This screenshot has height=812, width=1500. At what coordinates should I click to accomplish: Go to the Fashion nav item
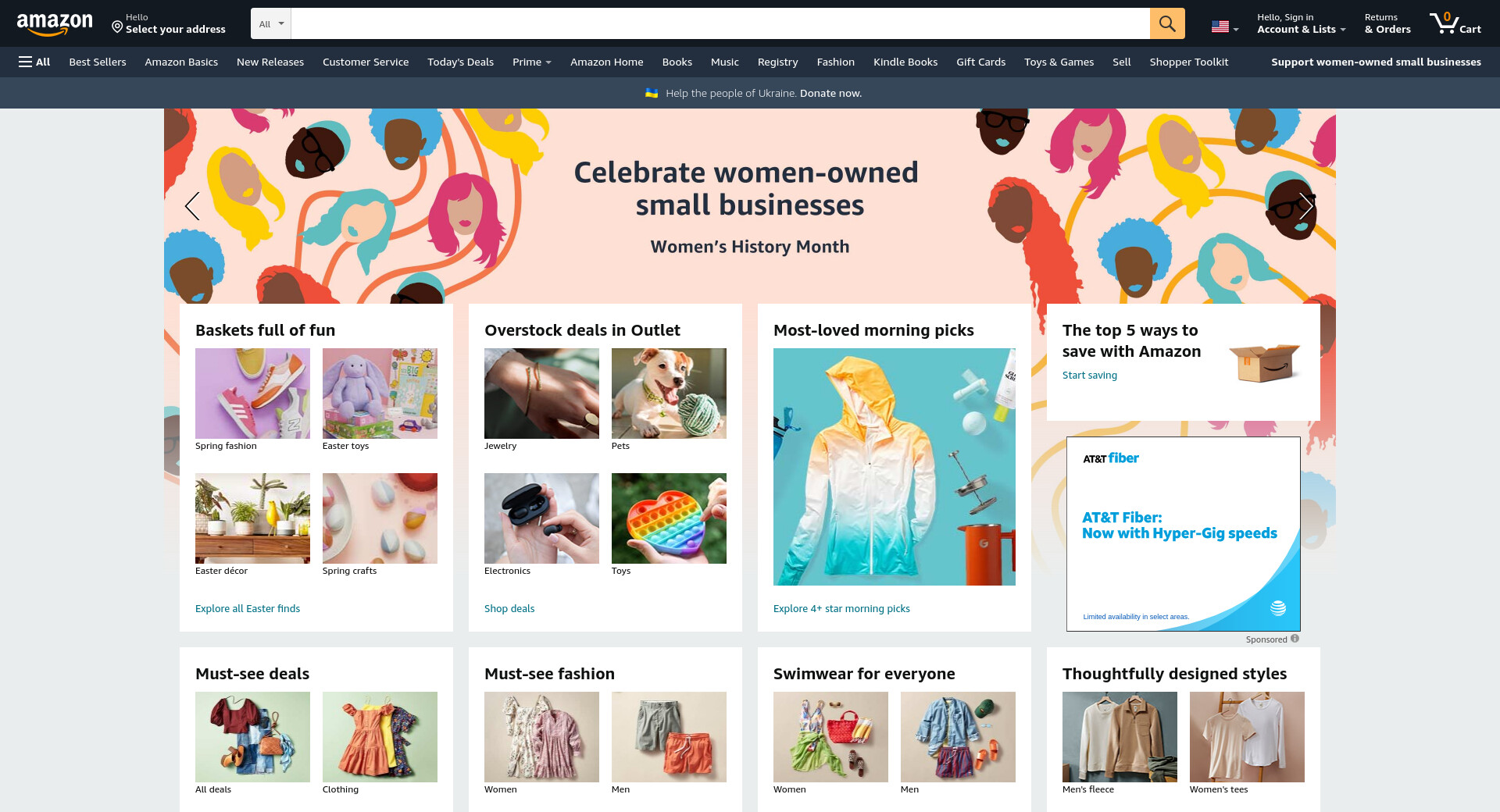(x=836, y=62)
